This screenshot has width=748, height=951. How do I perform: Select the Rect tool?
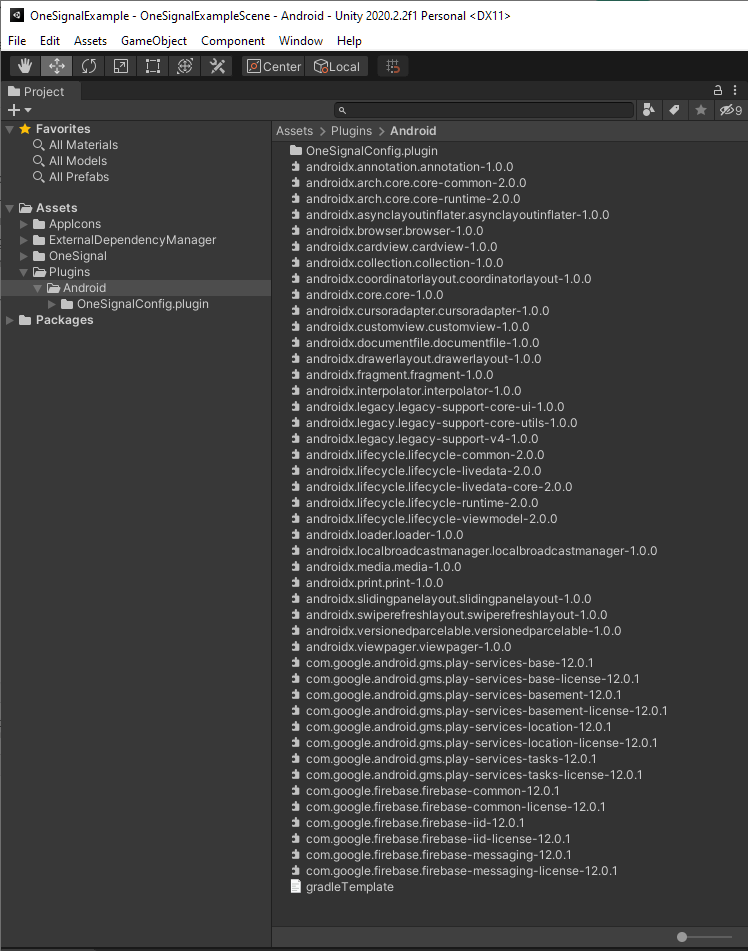[153, 66]
